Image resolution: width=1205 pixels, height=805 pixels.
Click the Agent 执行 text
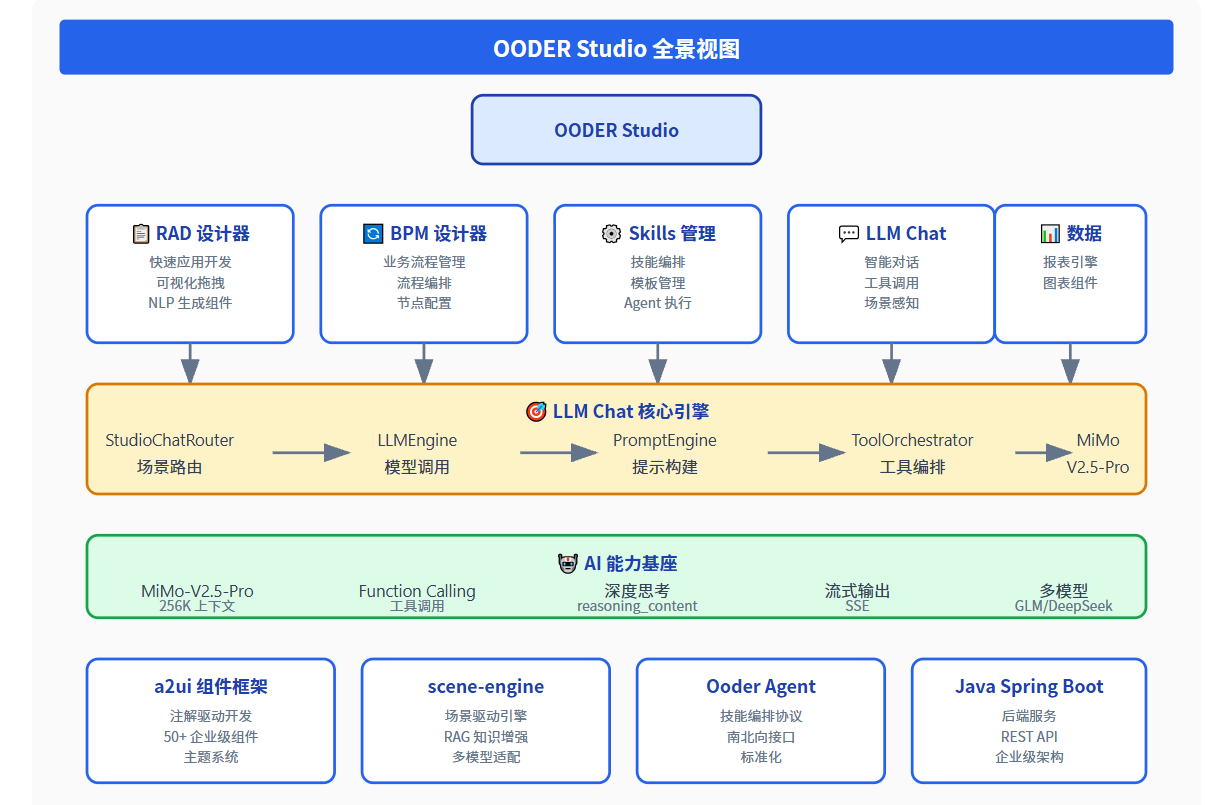click(x=658, y=302)
